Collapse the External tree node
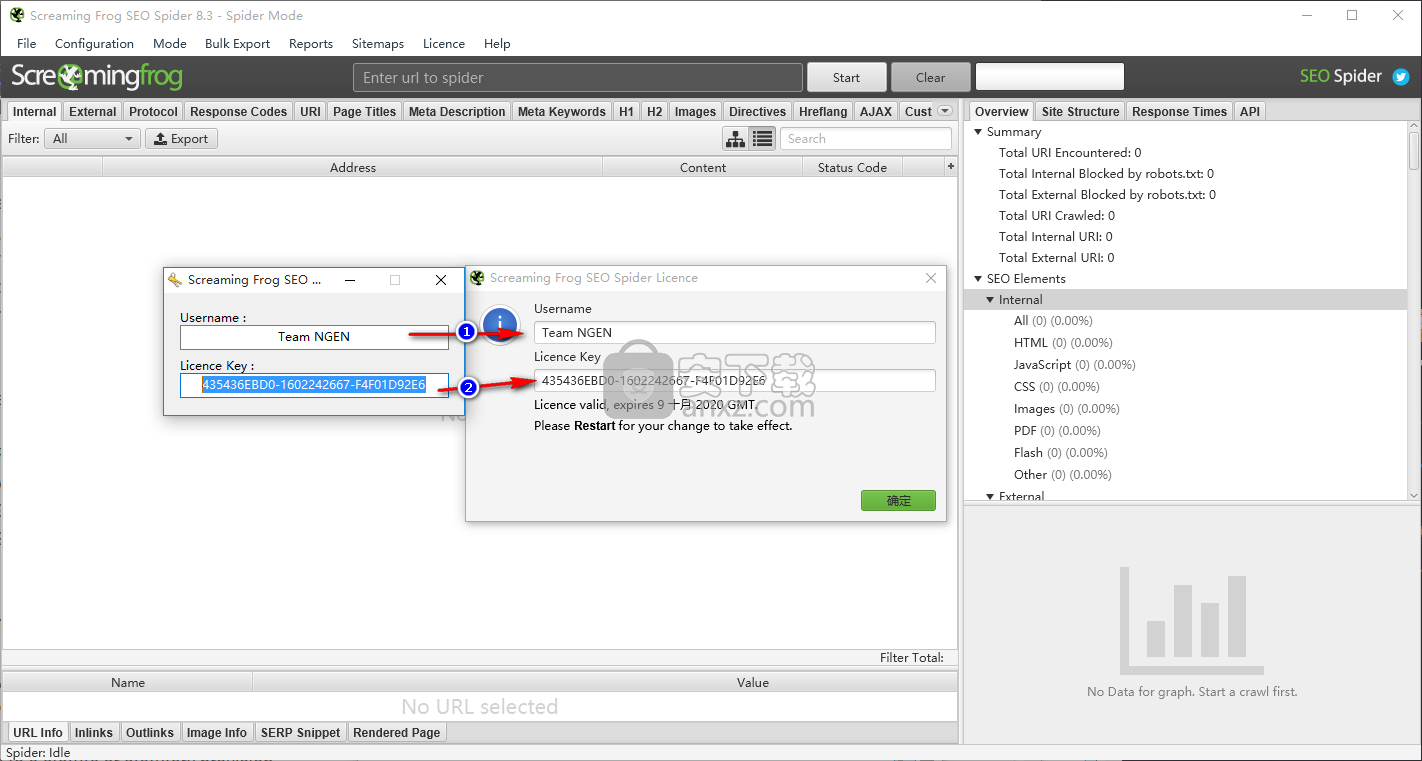Image resolution: width=1422 pixels, height=761 pixels. [x=990, y=496]
